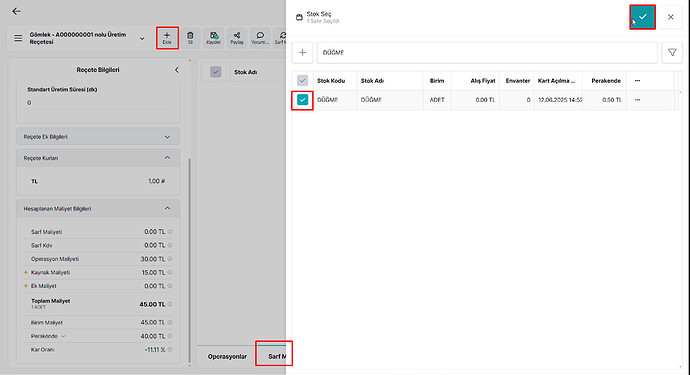
Task: Click the plus button beside the search field
Action: click(302, 52)
